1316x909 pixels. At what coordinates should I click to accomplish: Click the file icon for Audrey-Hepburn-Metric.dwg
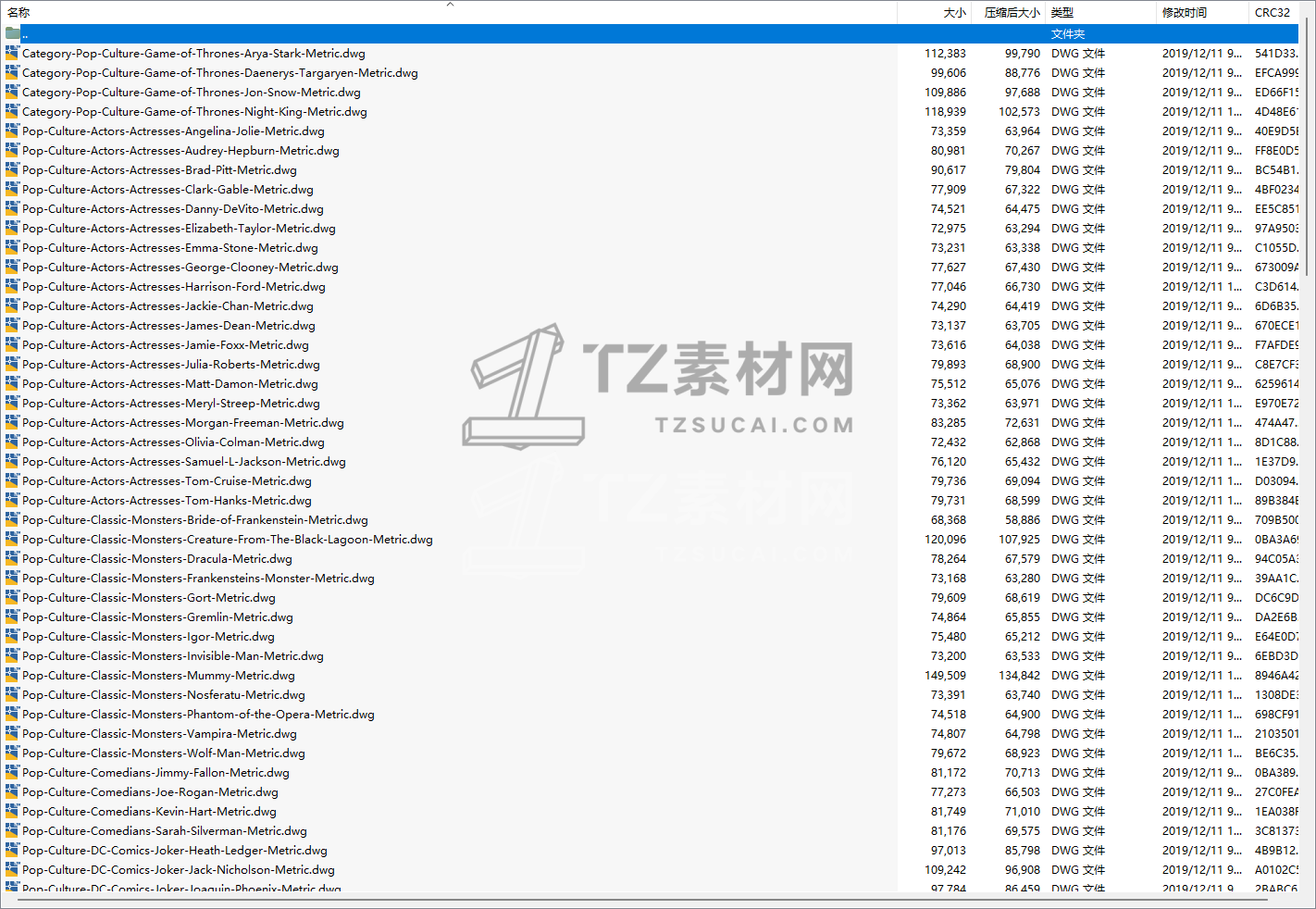(12, 151)
